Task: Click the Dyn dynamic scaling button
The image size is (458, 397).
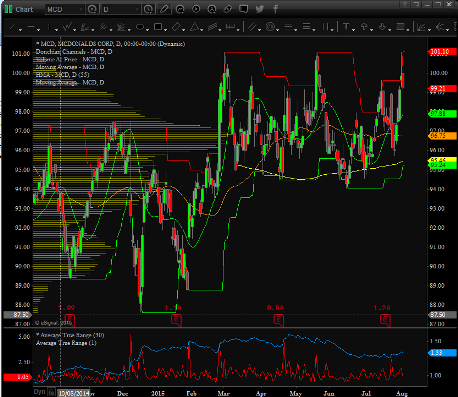Action: (x=39, y=391)
